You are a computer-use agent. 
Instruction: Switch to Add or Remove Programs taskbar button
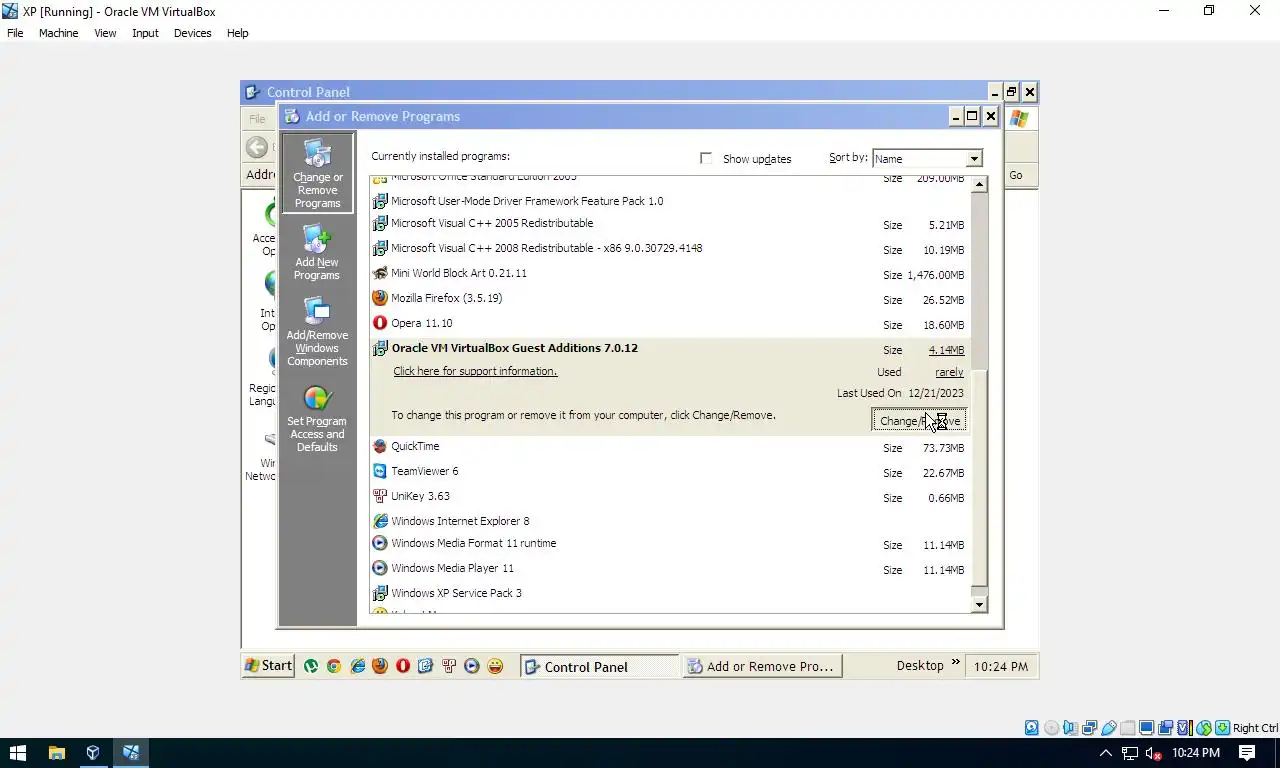point(761,666)
